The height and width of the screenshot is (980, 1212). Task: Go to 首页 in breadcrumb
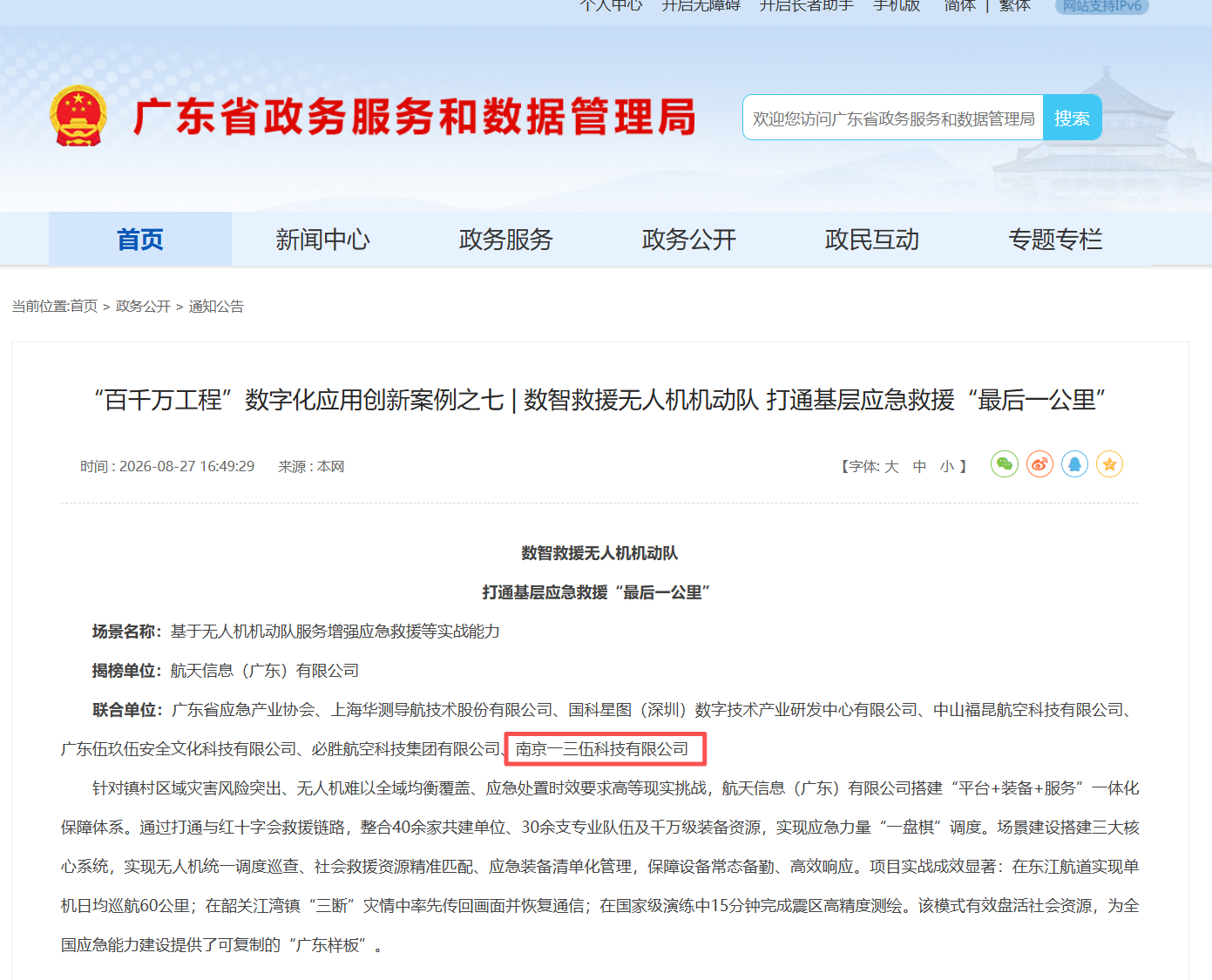click(84, 307)
